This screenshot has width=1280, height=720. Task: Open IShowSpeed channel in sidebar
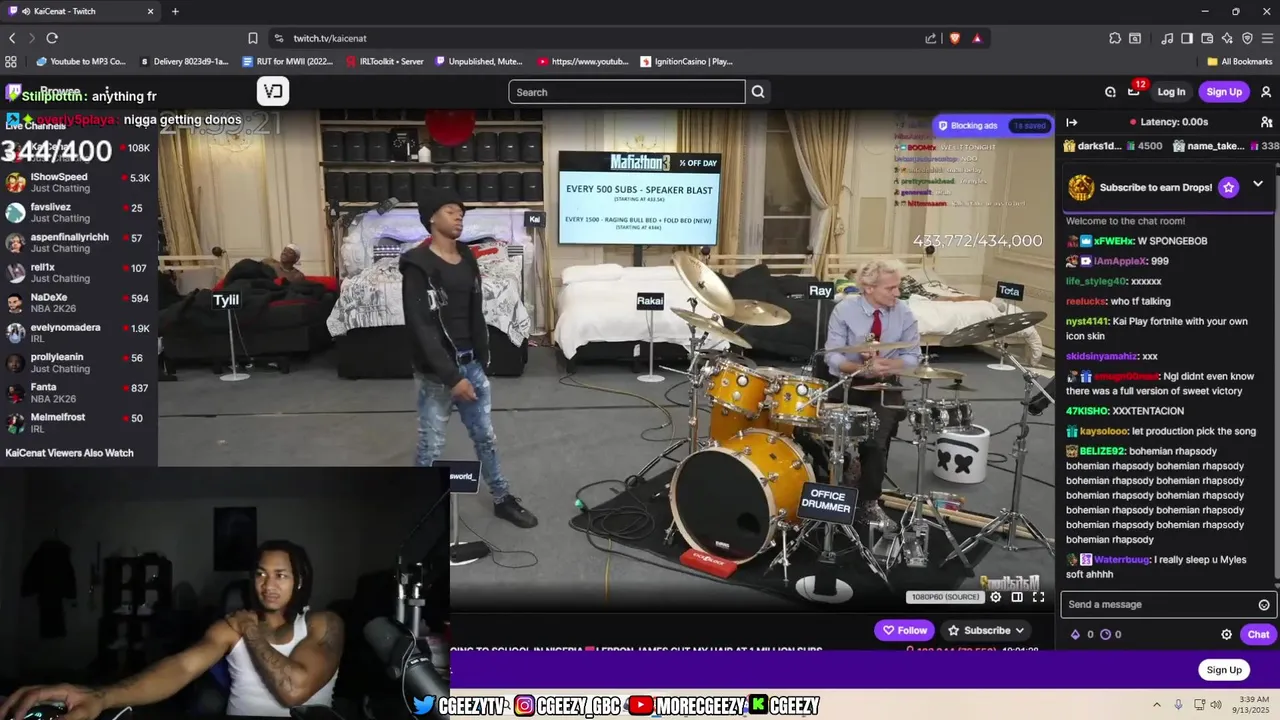pos(78,183)
